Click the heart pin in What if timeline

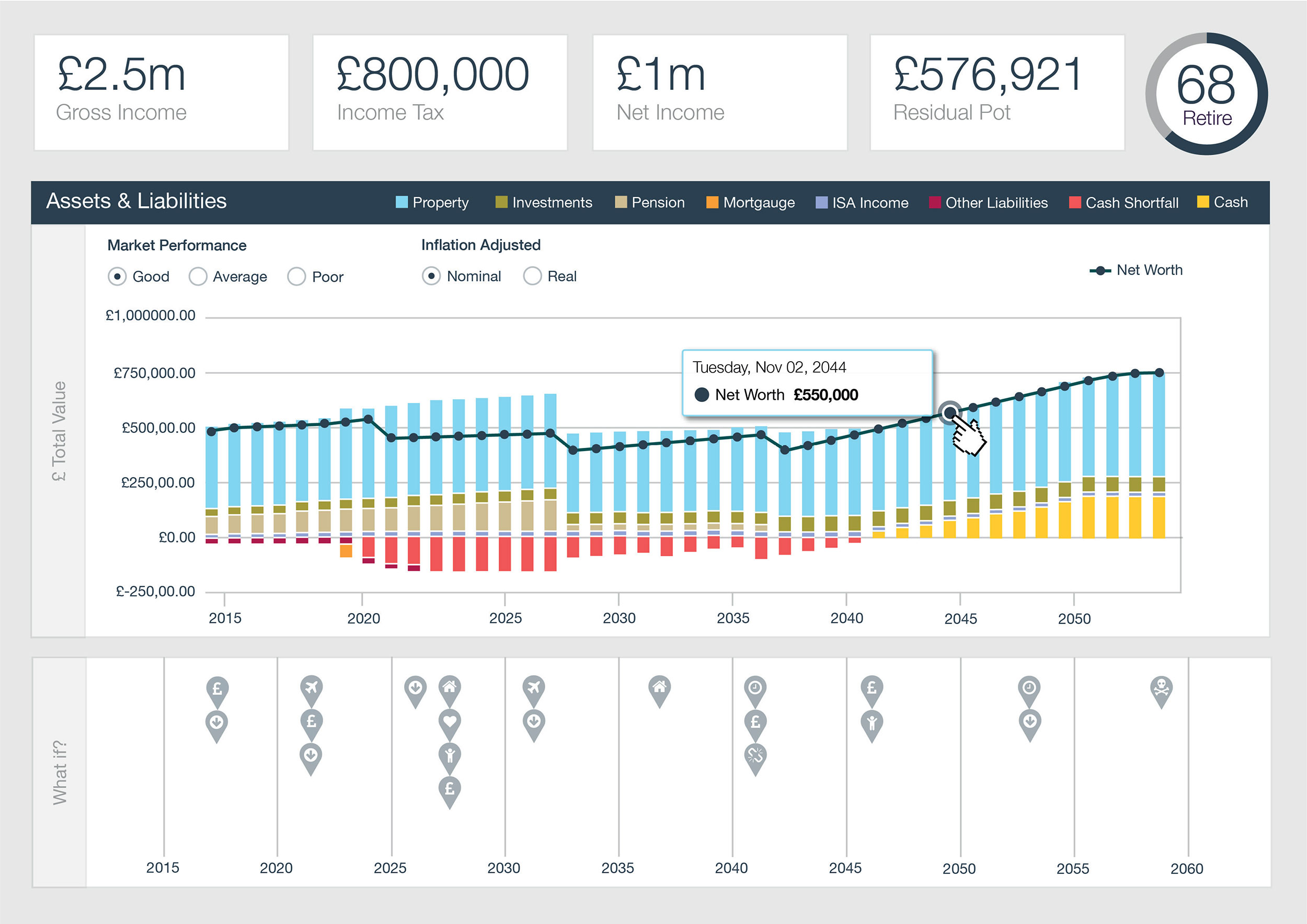click(450, 722)
